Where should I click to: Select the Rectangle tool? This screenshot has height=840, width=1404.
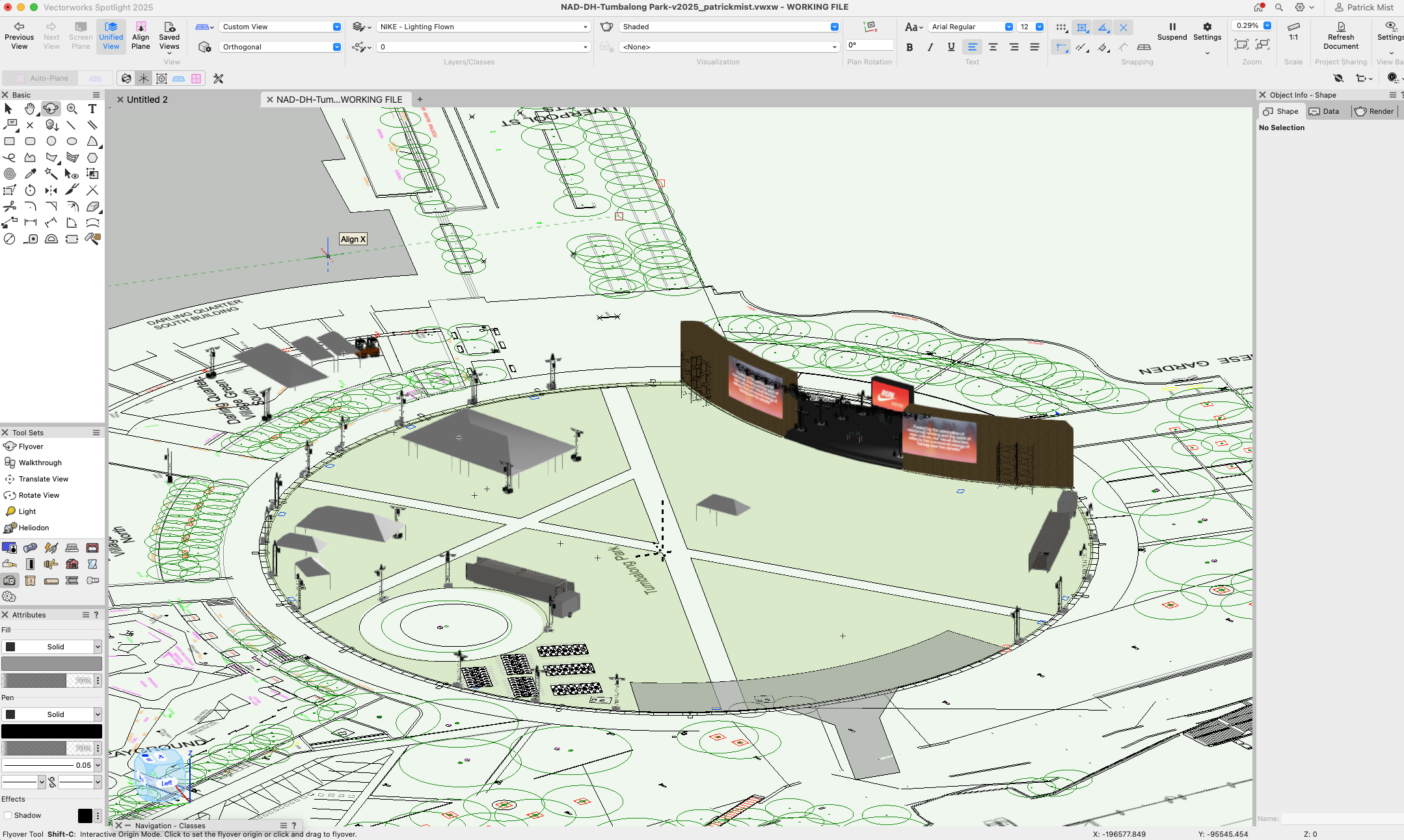tap(9, 141)
